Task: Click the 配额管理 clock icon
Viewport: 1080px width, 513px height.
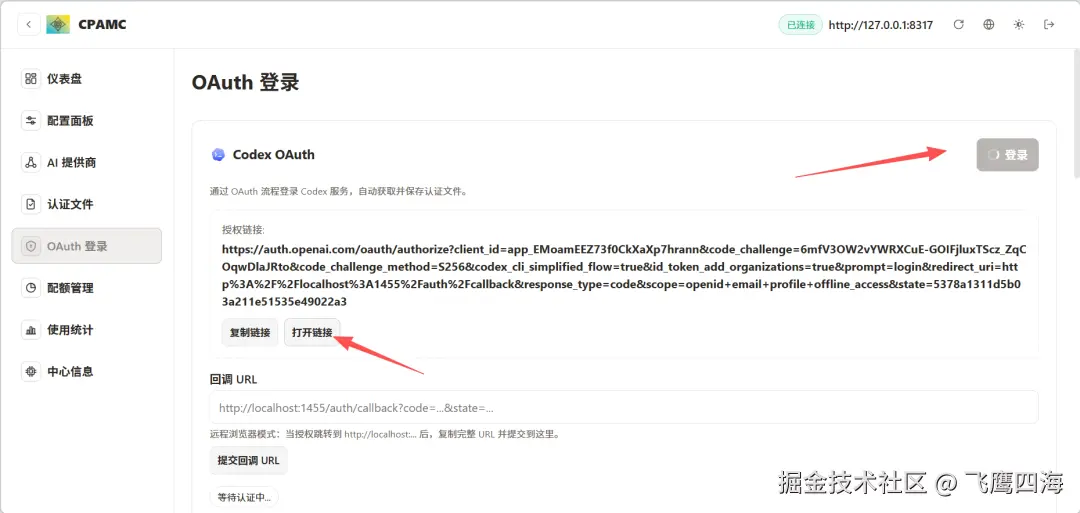Action: tap(30, 288)
